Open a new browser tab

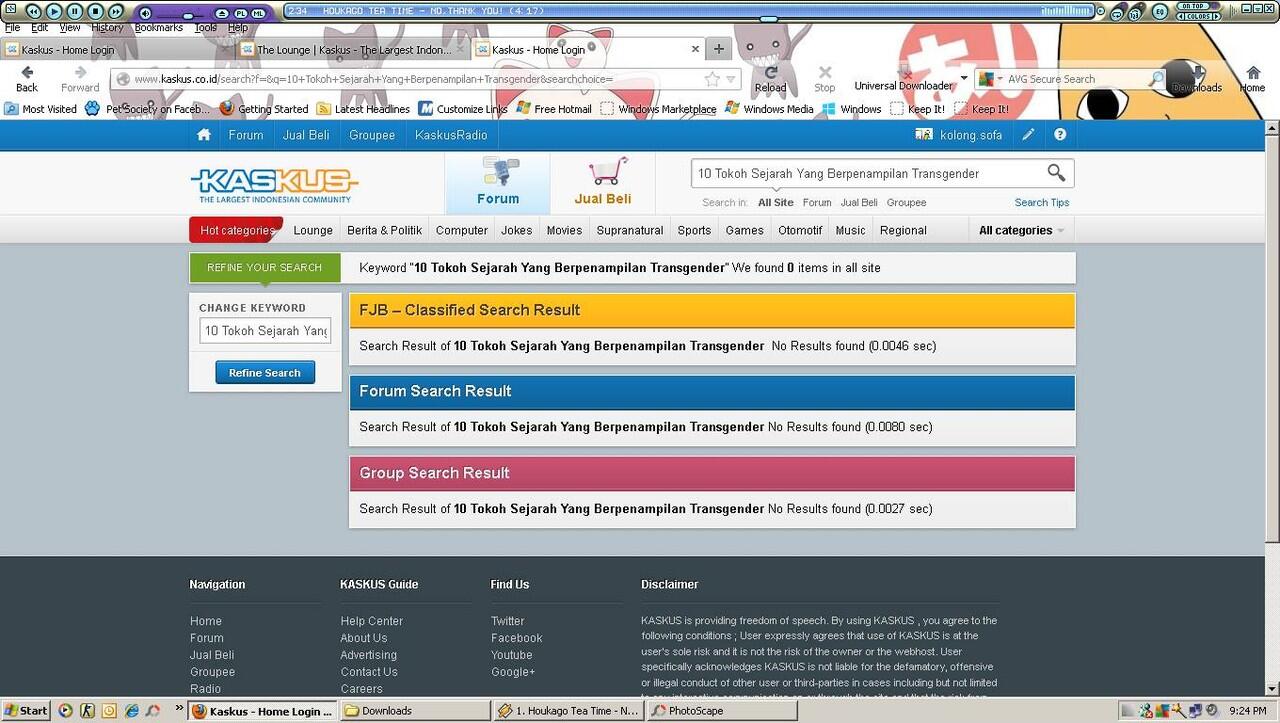point(719,49)
